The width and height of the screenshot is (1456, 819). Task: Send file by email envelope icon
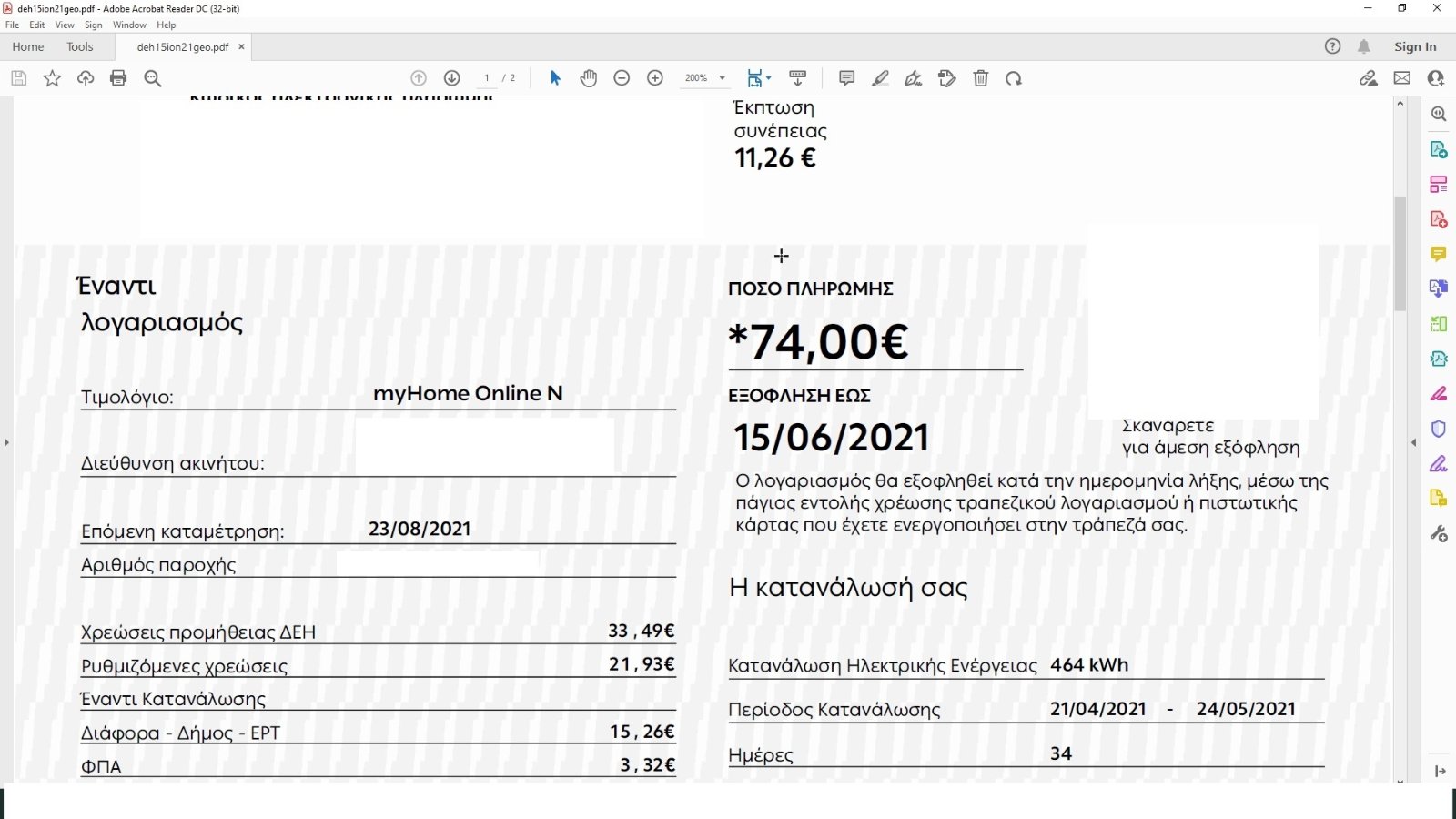(x=1402, y=78)
